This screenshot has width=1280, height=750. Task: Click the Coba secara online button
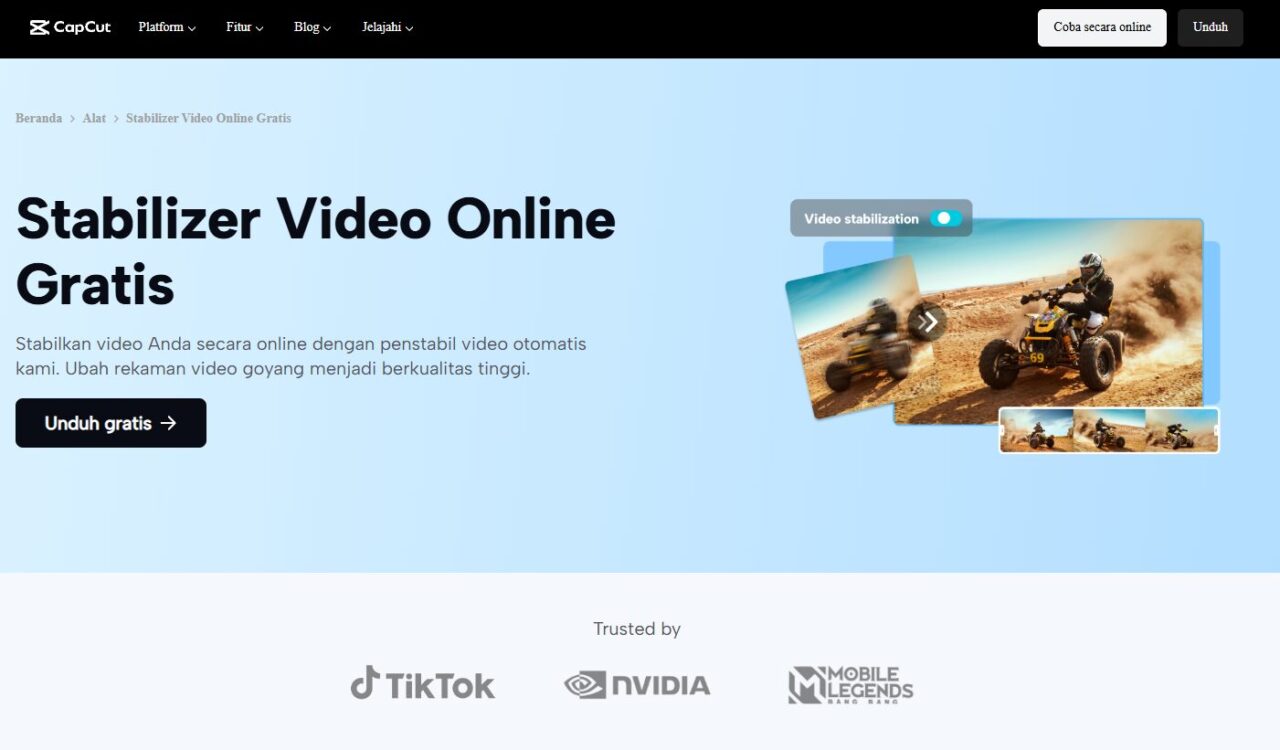click(x=1102, y=27)
